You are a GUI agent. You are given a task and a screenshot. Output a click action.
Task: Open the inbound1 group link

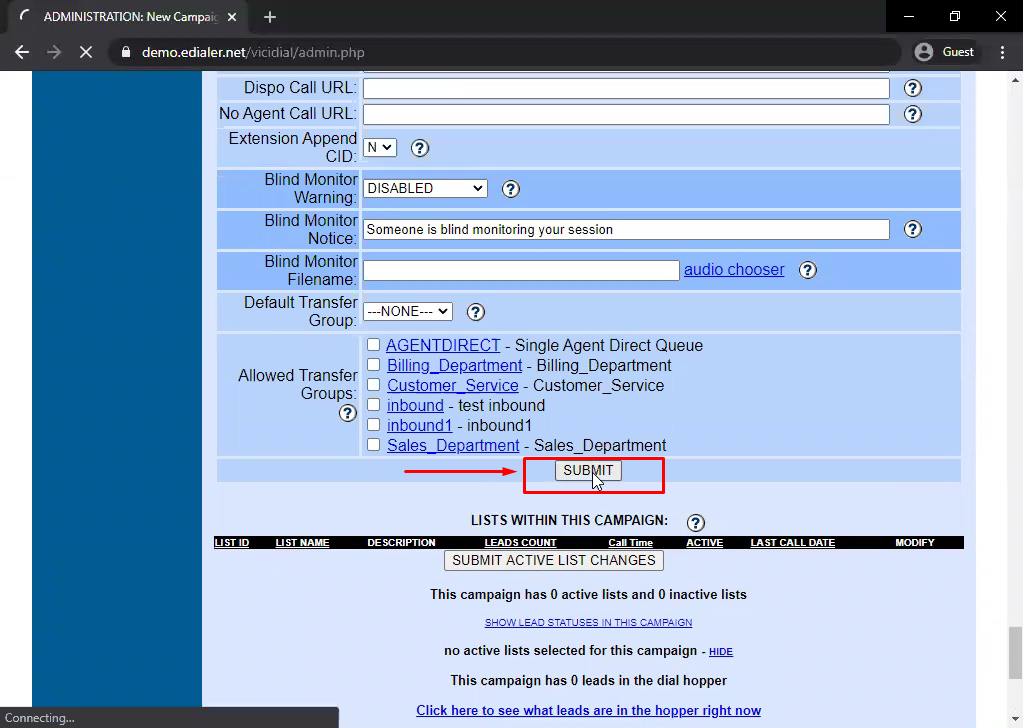click(420, 425)
